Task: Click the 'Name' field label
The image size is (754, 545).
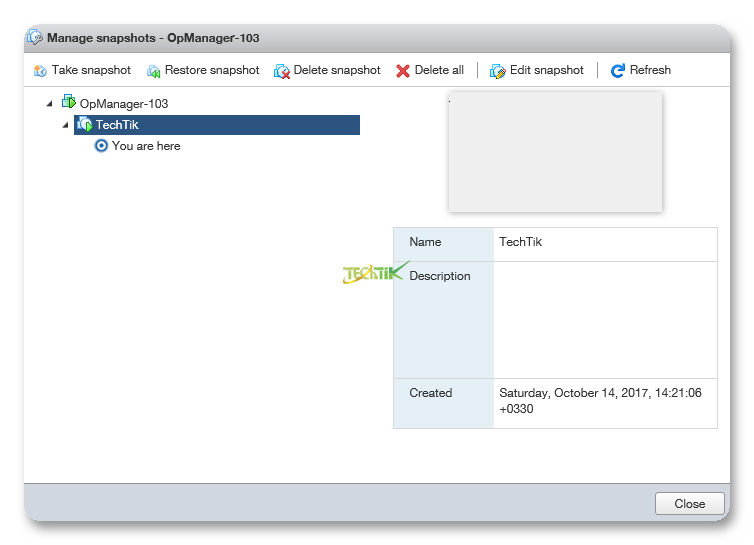Action: click(425, 242)
